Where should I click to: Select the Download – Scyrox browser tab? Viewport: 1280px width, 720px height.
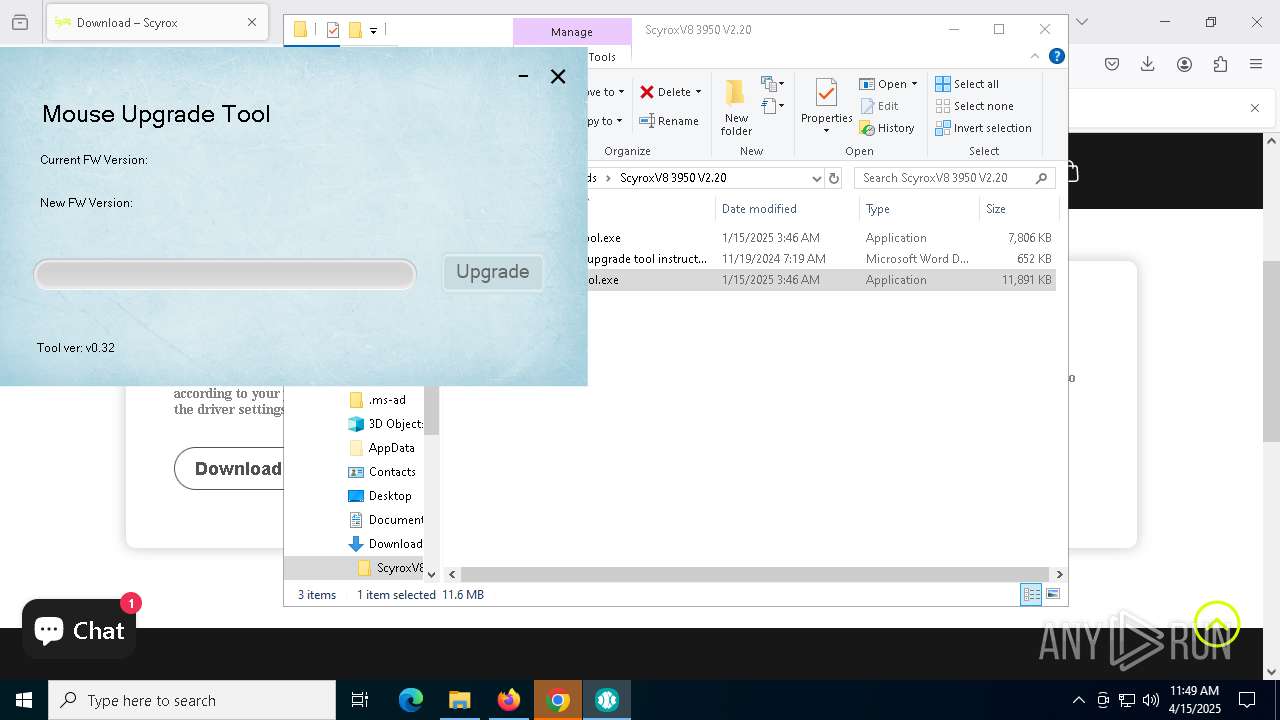157,22
